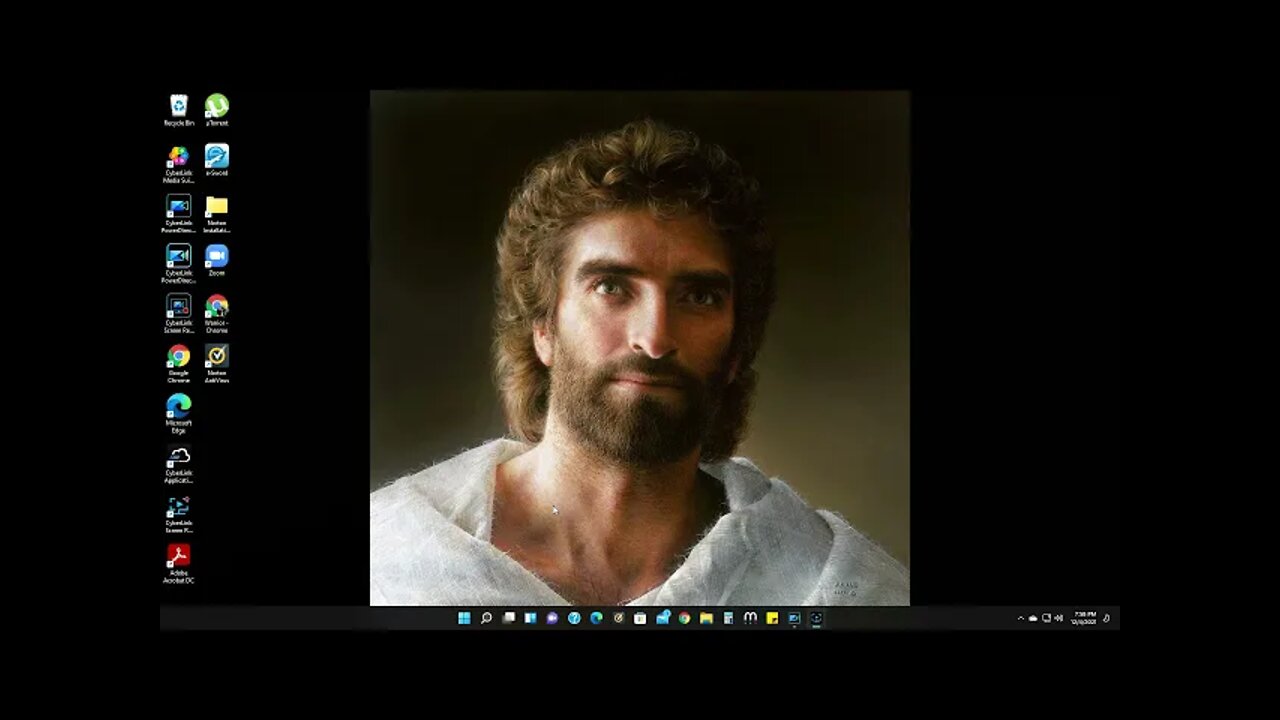Open the Microsoft Edge desktop shortcut
The image size is (1280, 720).
pyautogui.click(x=179, y=414)
